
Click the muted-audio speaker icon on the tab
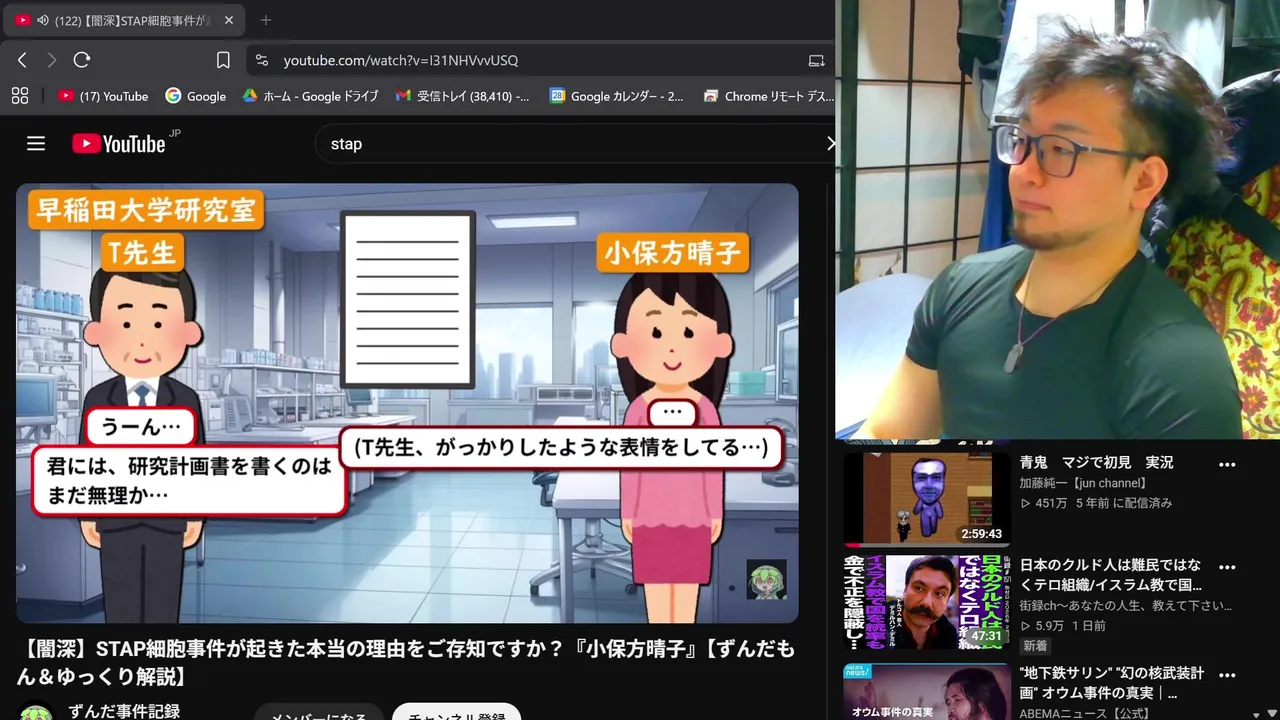point(42,20)
